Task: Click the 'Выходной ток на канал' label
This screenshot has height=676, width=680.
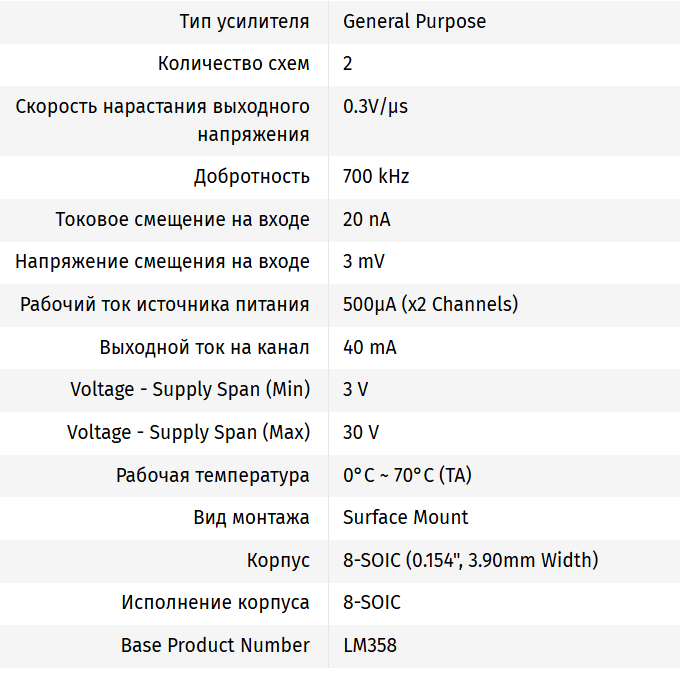Action: click(x=205, y=347)
